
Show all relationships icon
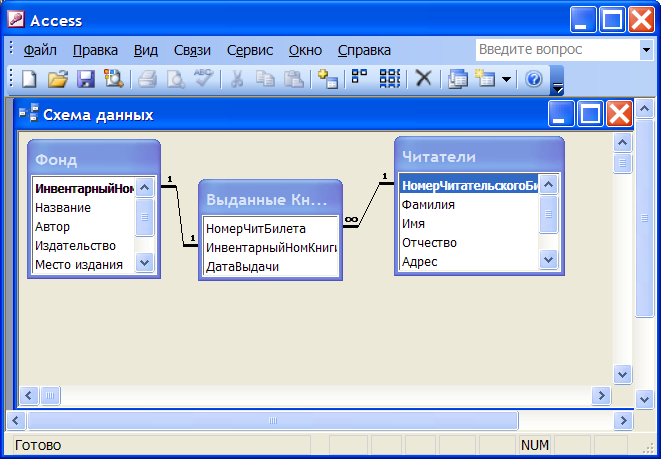(390, 78)
